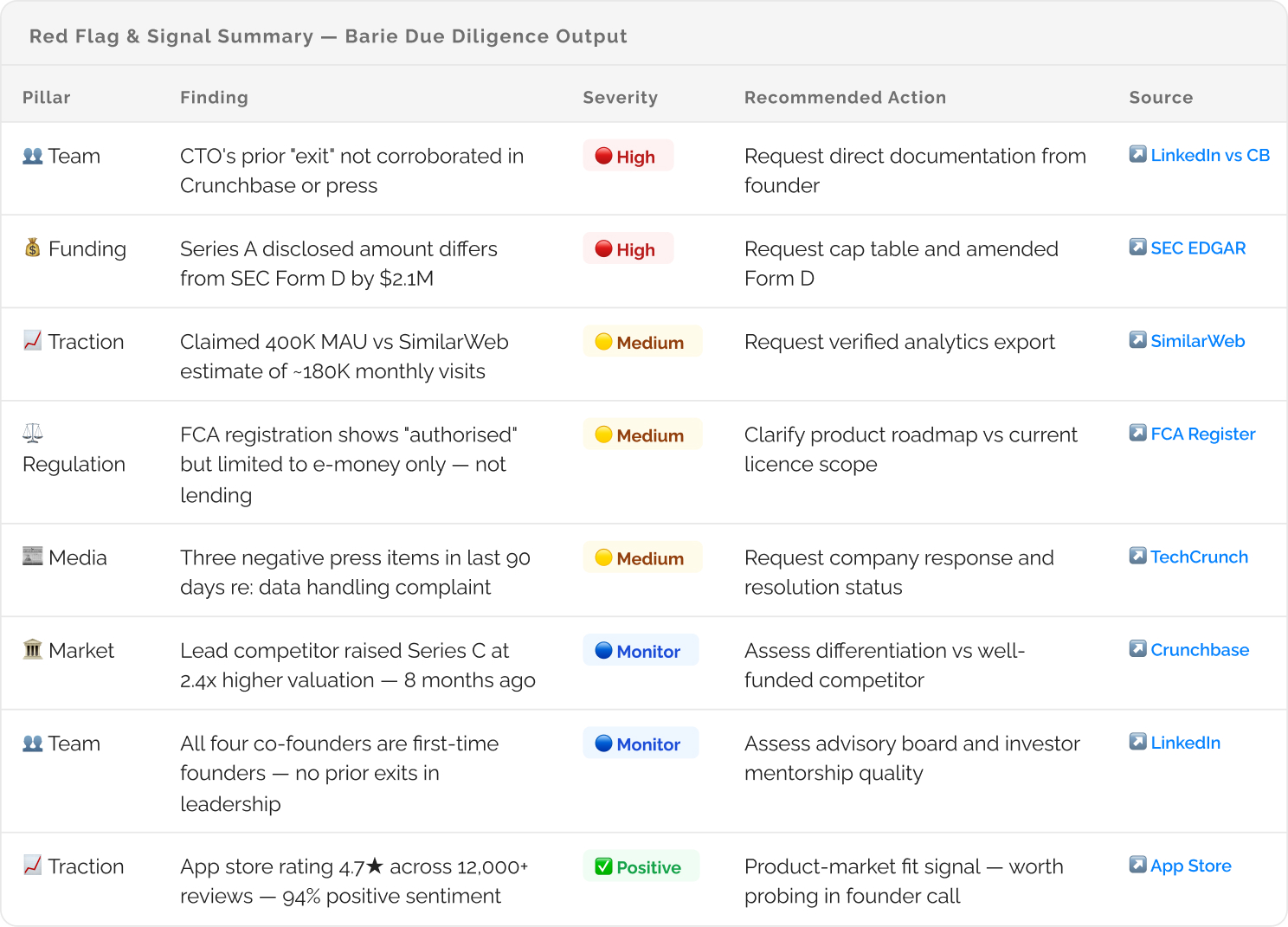Open the FCA Register source link
The height and width of the screenshot is (927, 1288).
pos(1202,434)
